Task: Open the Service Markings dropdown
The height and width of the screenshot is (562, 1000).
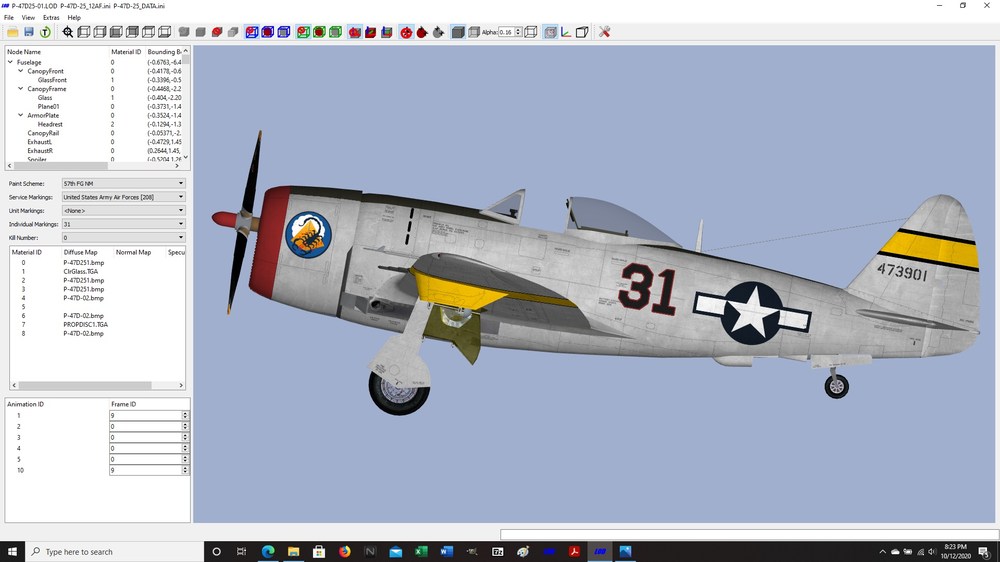Action: tap(124, 197)
